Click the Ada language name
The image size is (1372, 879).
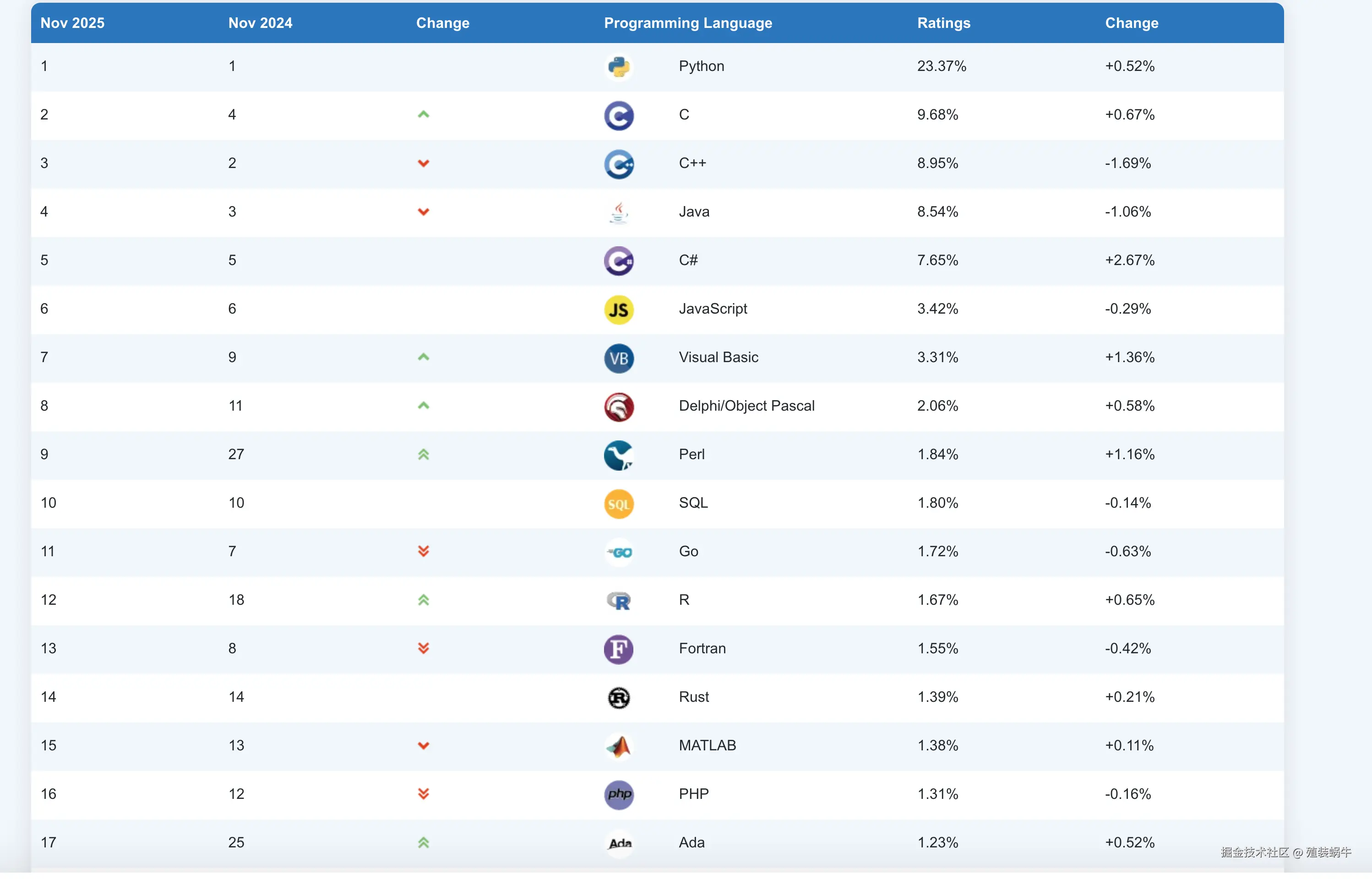coord(691,842)
